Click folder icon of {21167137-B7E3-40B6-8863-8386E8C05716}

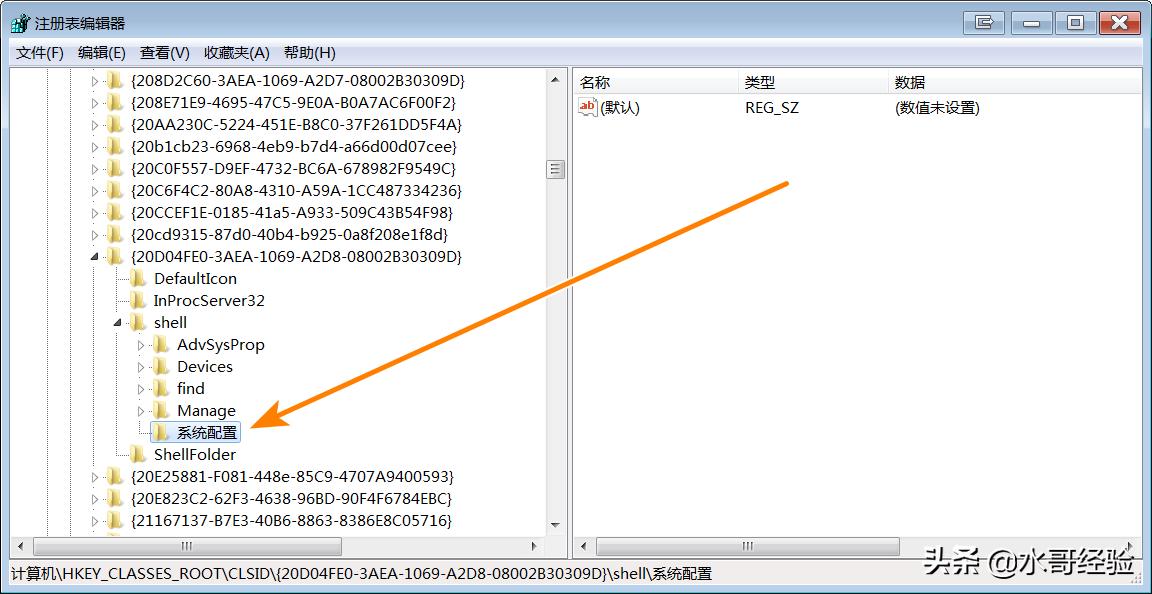click(115, 520)
